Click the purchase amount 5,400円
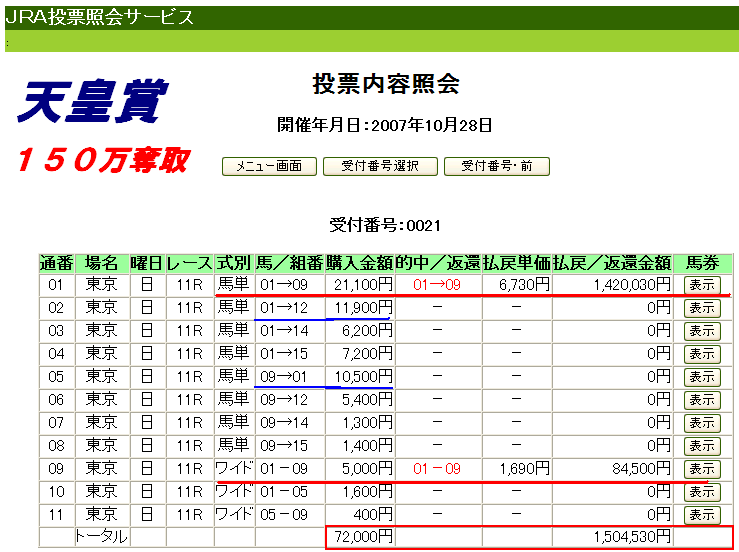The height and width of the screenshot is (552, 739). [x=367, y=400]
